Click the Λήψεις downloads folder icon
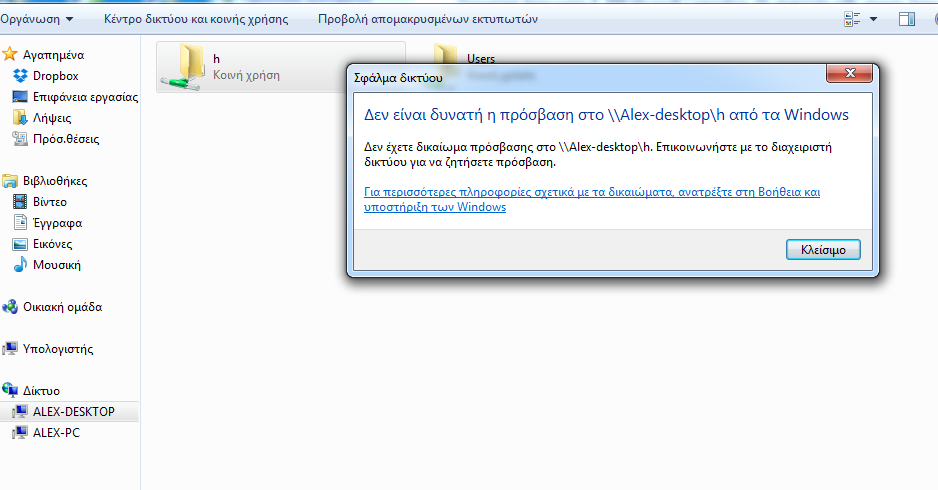938x490 pixels. [20, 117]
